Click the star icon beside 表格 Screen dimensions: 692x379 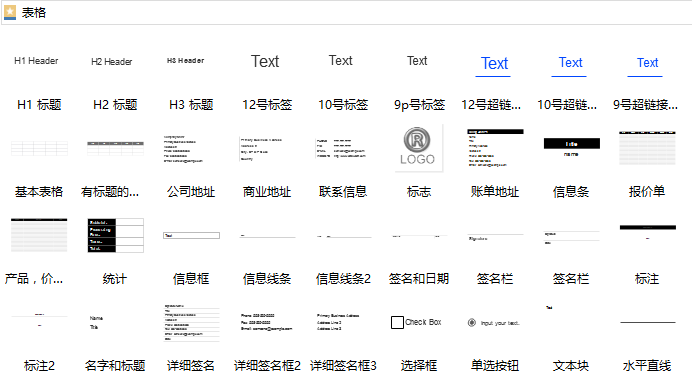pos(10,12)
